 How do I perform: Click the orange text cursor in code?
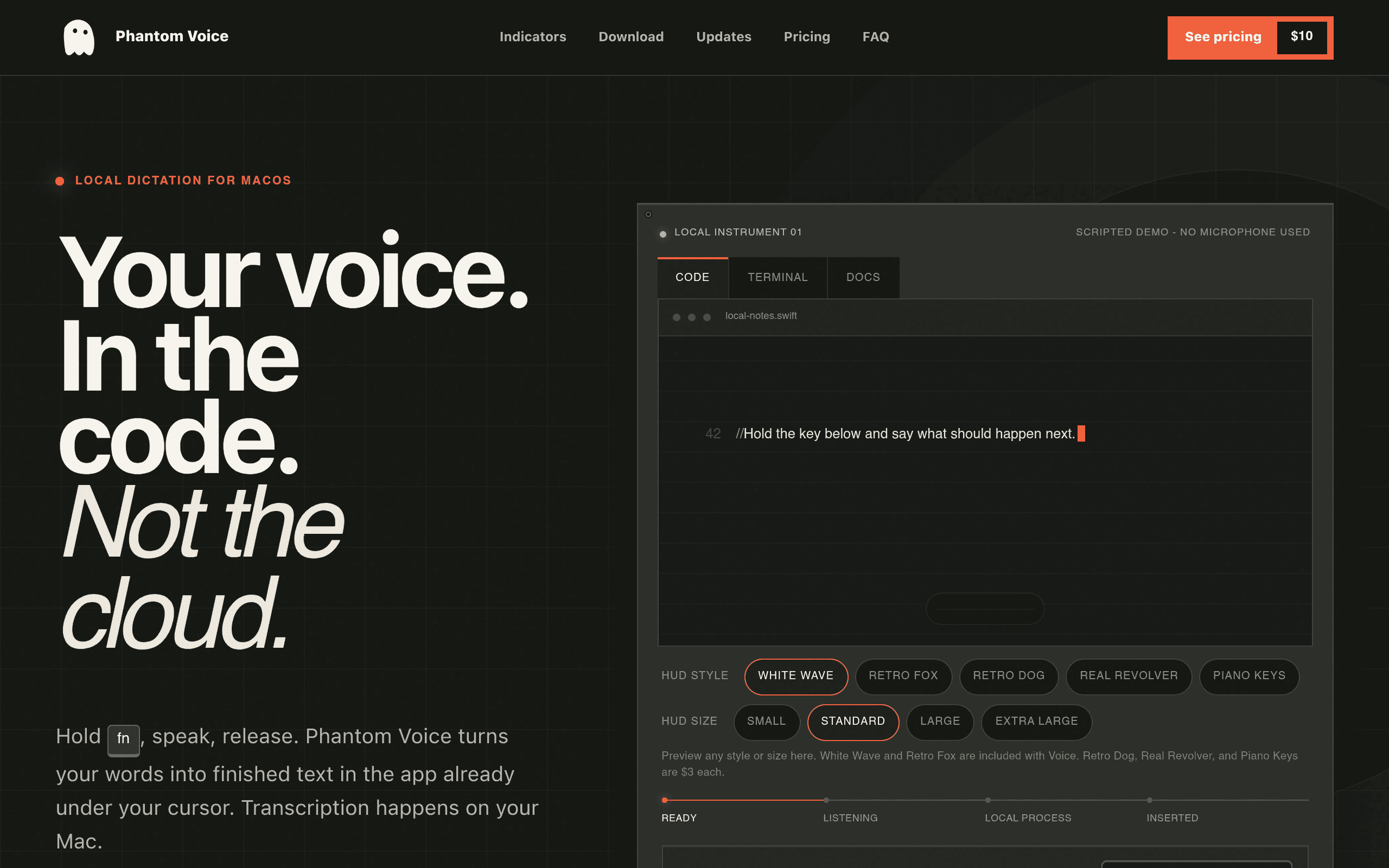[x=1081, y=433]
